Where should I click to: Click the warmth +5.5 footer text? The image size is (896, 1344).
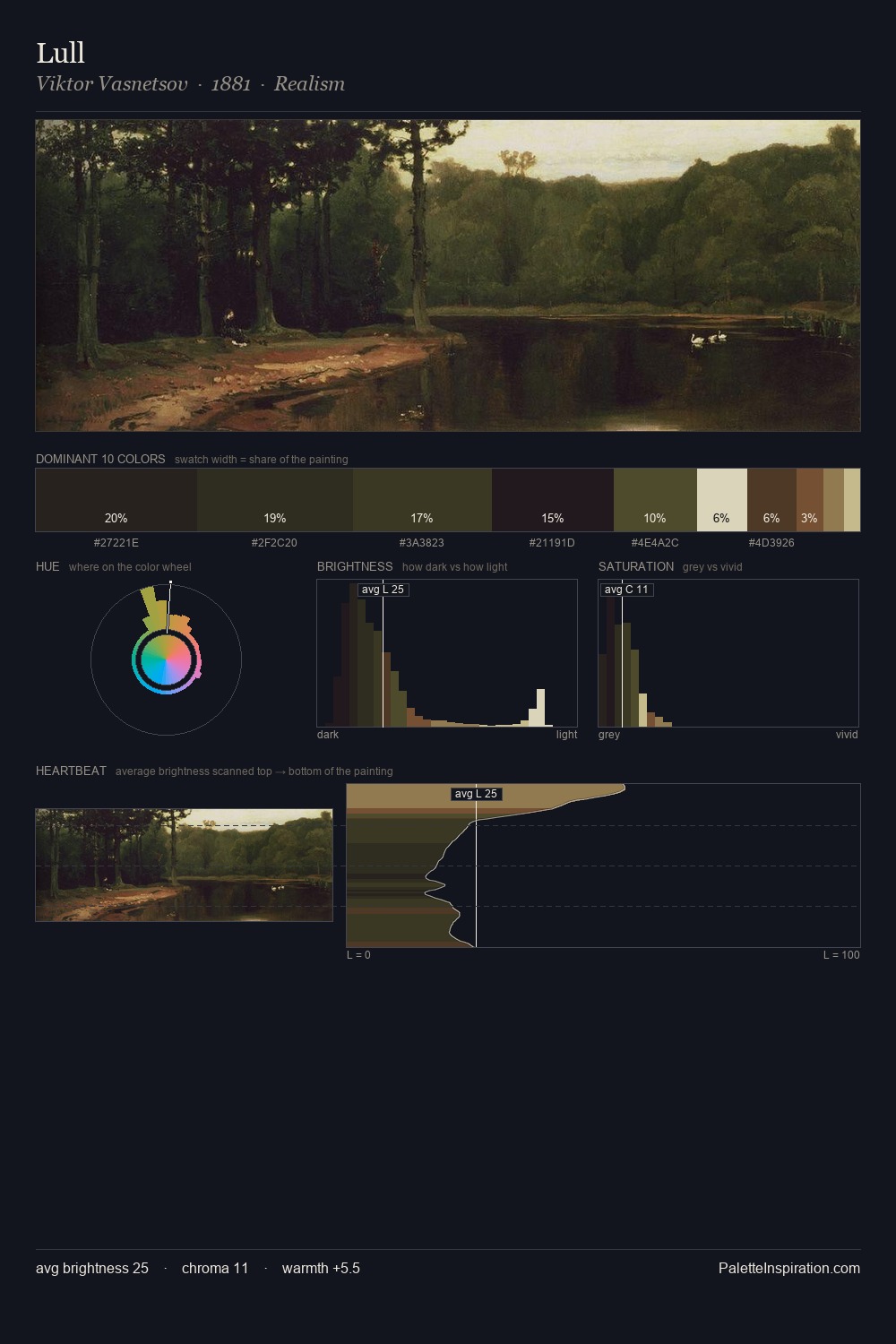coord(321,1268)
